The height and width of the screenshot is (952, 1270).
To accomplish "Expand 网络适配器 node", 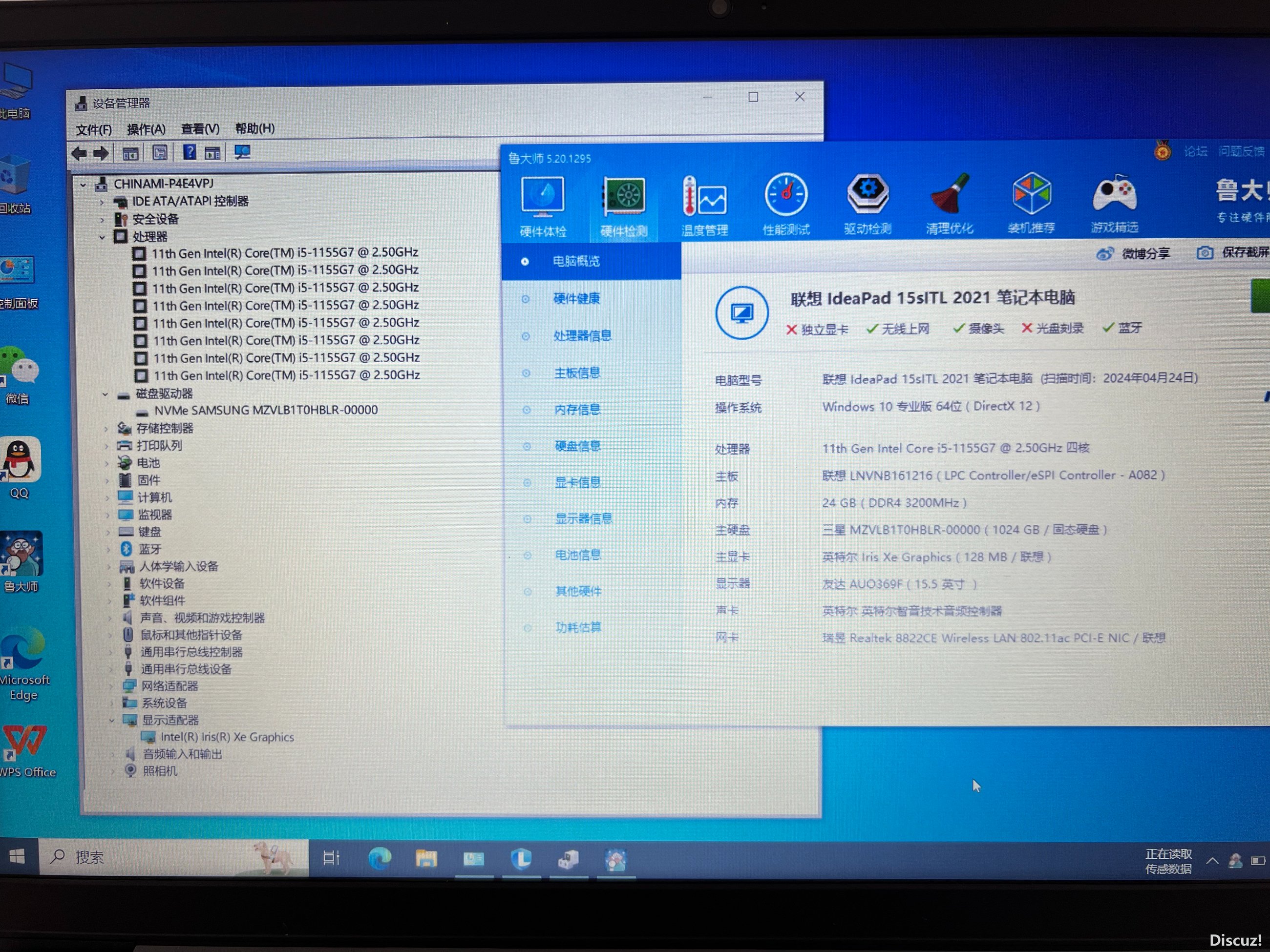I will point(111,686).
